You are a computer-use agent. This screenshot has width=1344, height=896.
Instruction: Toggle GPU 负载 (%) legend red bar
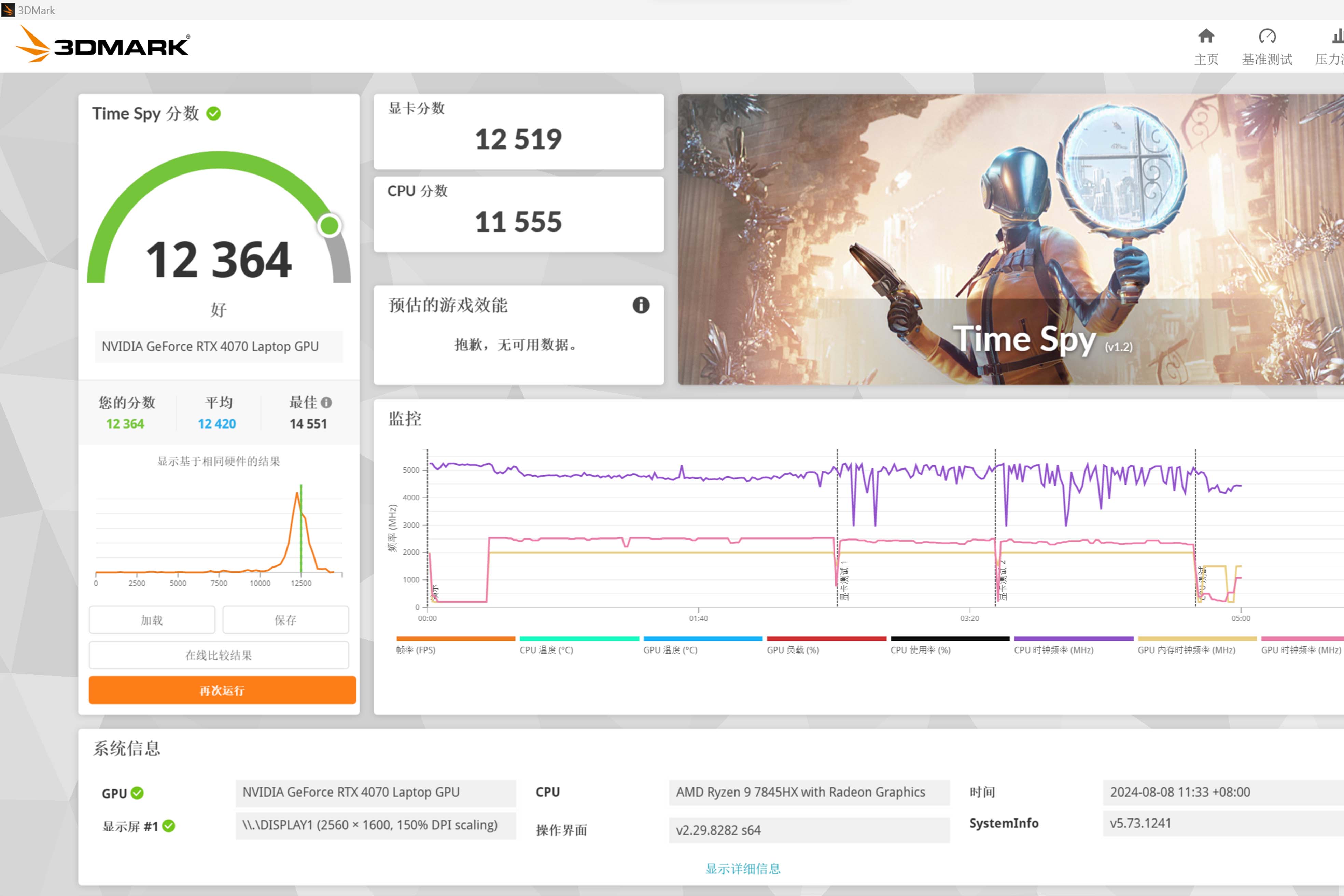826,639
